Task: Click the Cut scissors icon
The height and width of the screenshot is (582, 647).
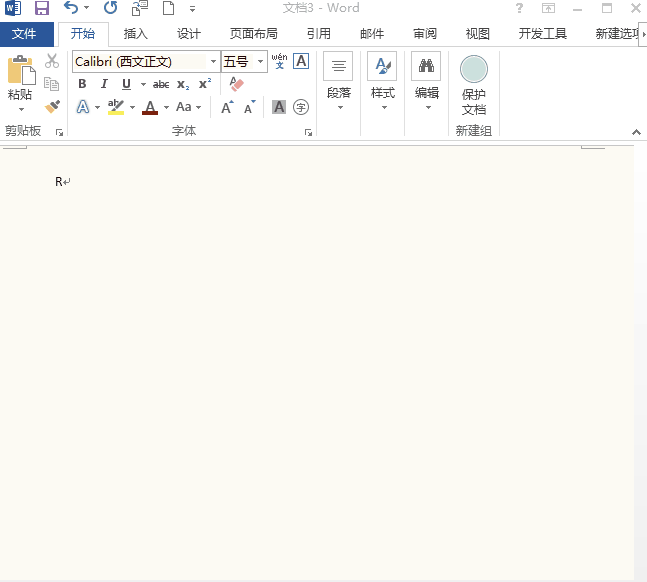Action: tap(52, 62)
